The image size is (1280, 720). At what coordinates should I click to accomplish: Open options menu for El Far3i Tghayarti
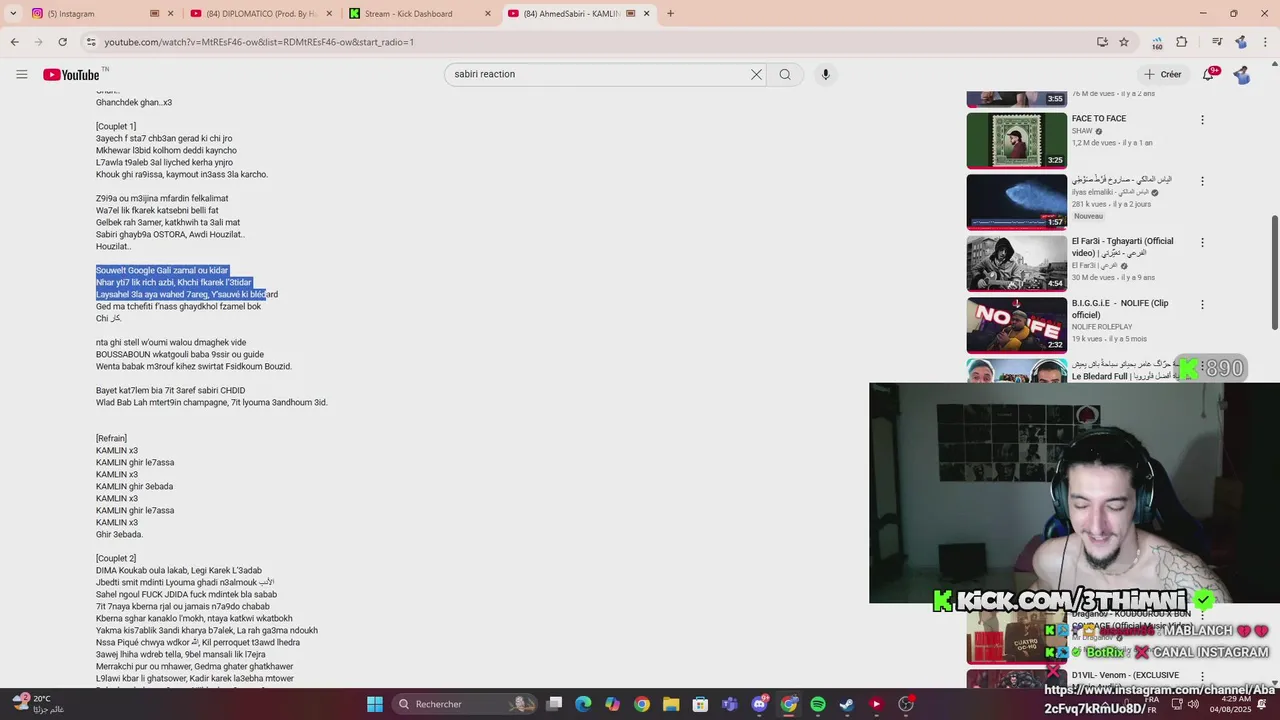coord(1202,242)
